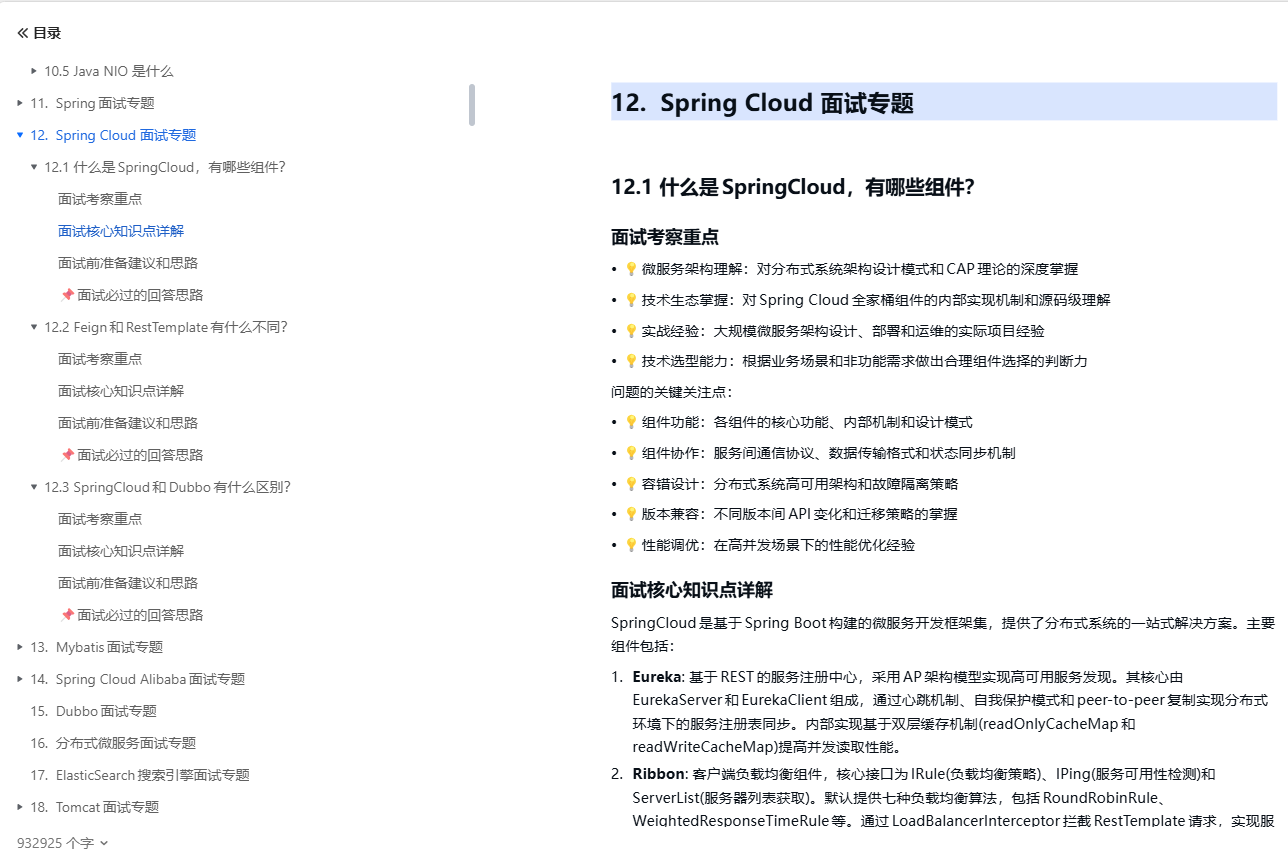This screenshot has width=1288, height=859.
Task: Open 面试前准备建议和思路 under section 12.3
Action: pyautogui.click(x=128, y=583)
